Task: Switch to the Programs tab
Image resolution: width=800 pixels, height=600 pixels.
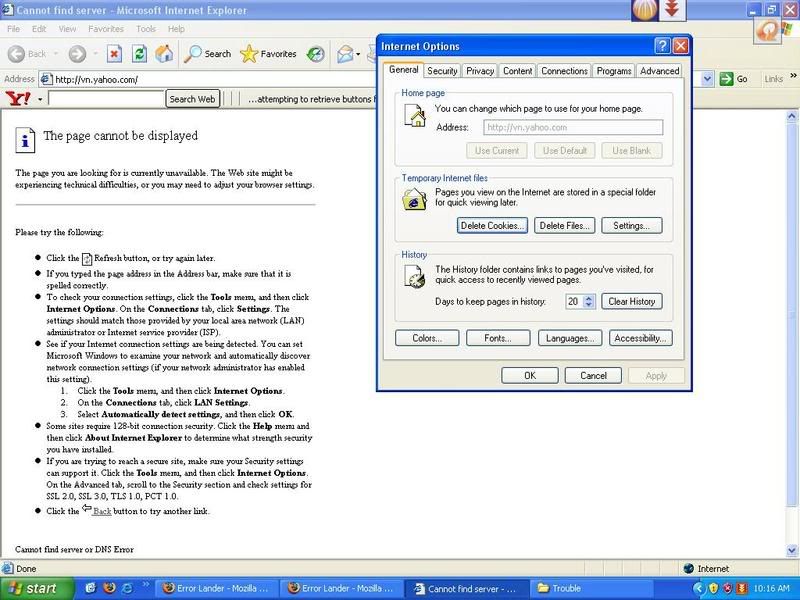Action: click(614, 71)
